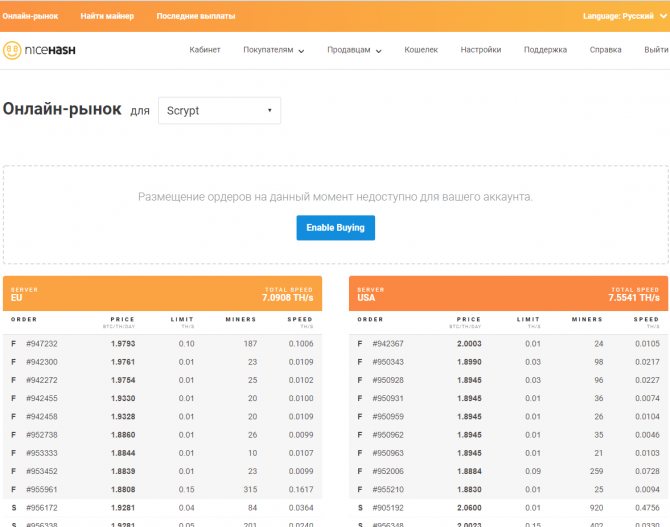The width and height of the screenshot is (670, 527).
Task: Click the USA table SPEED column header
Action: [x=646, y=319]
